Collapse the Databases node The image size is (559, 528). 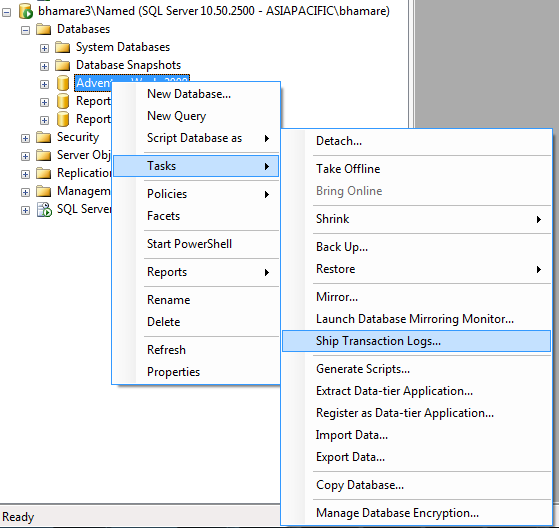[x=25, y=31]
